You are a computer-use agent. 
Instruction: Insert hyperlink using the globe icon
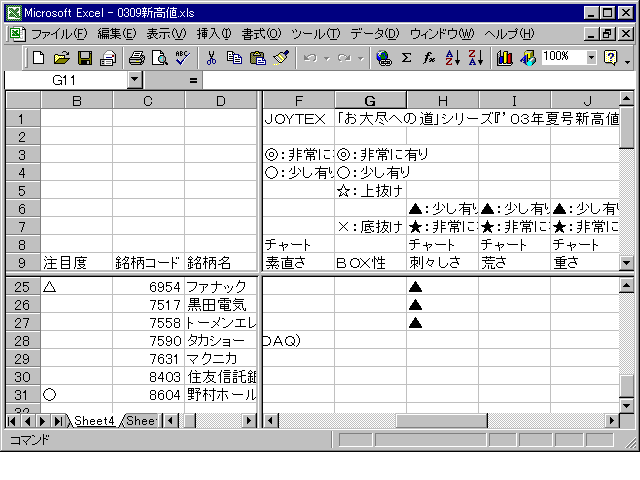384,58
